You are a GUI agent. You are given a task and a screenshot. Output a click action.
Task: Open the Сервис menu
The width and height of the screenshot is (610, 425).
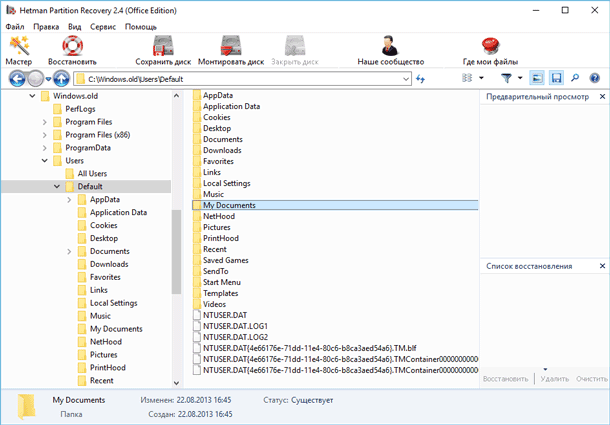[x=103, y=27]
